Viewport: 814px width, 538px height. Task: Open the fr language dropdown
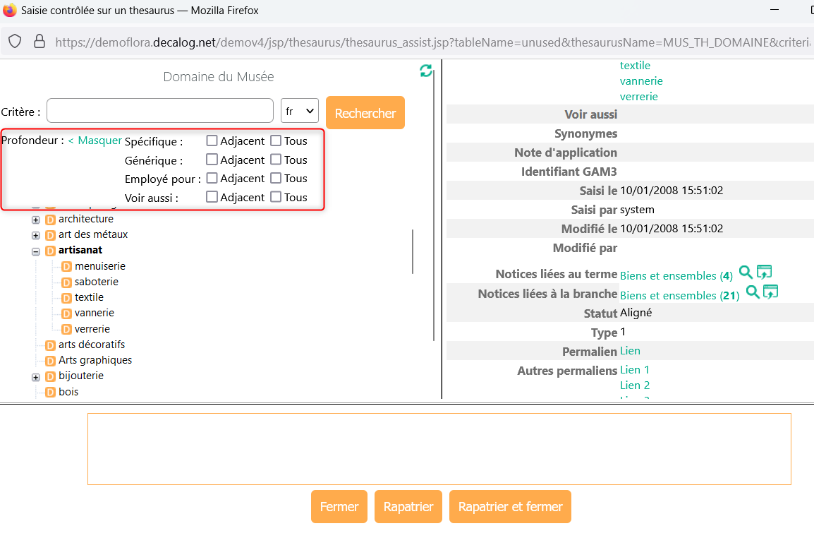click(299, 113)
